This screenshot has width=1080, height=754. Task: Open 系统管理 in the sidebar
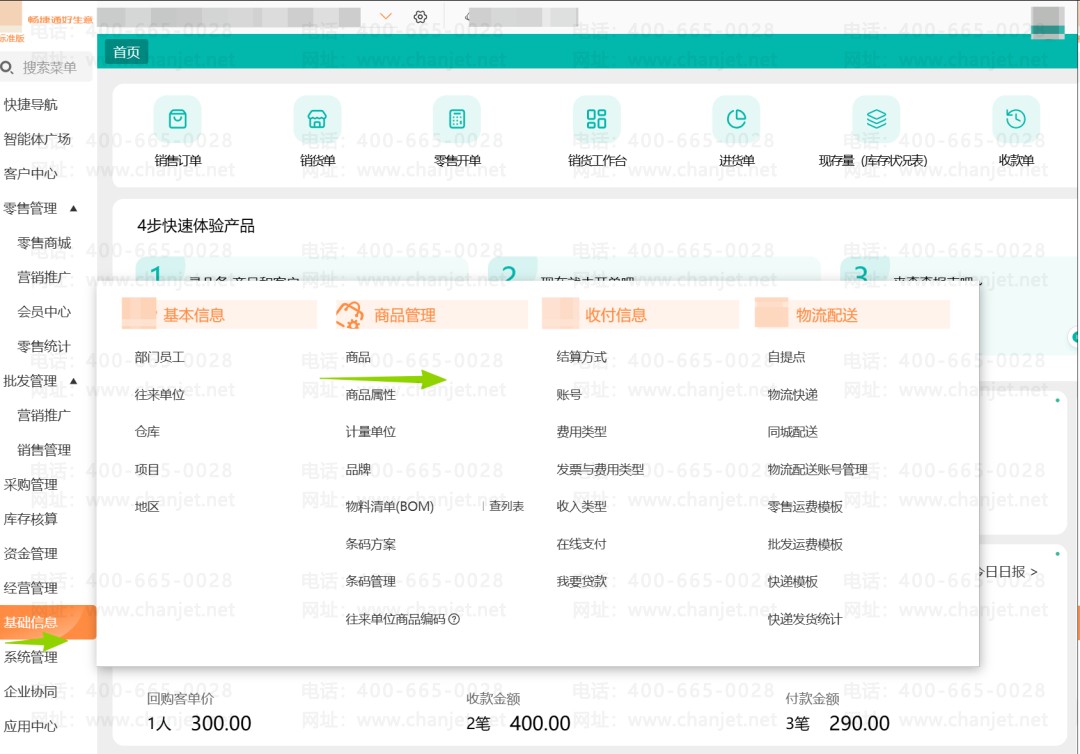coord(30,657)
